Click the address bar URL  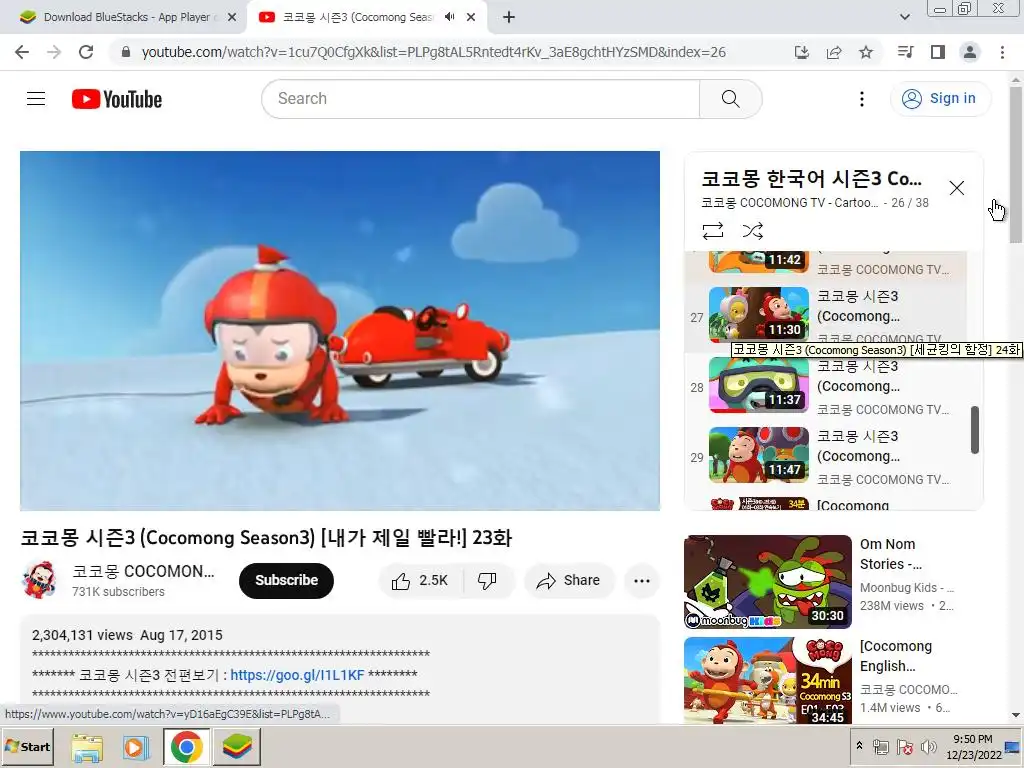(434, 52)
